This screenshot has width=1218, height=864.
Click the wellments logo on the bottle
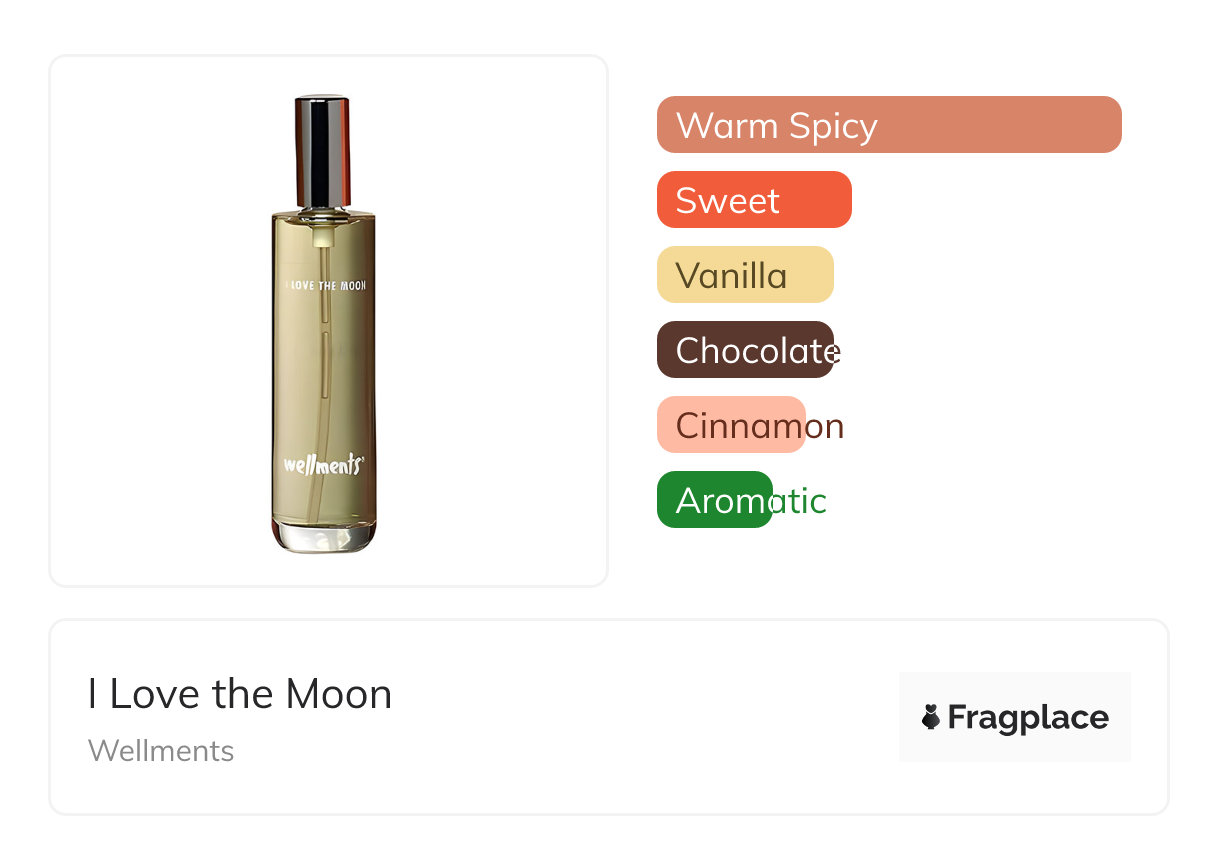(x=322, y=465)
